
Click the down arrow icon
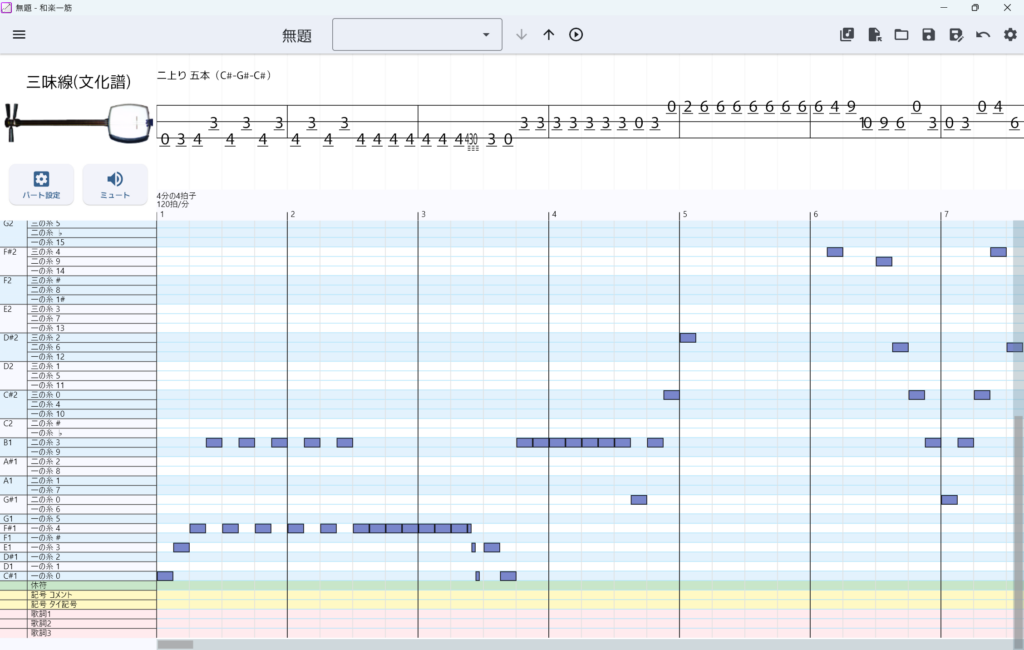(521, 35)
